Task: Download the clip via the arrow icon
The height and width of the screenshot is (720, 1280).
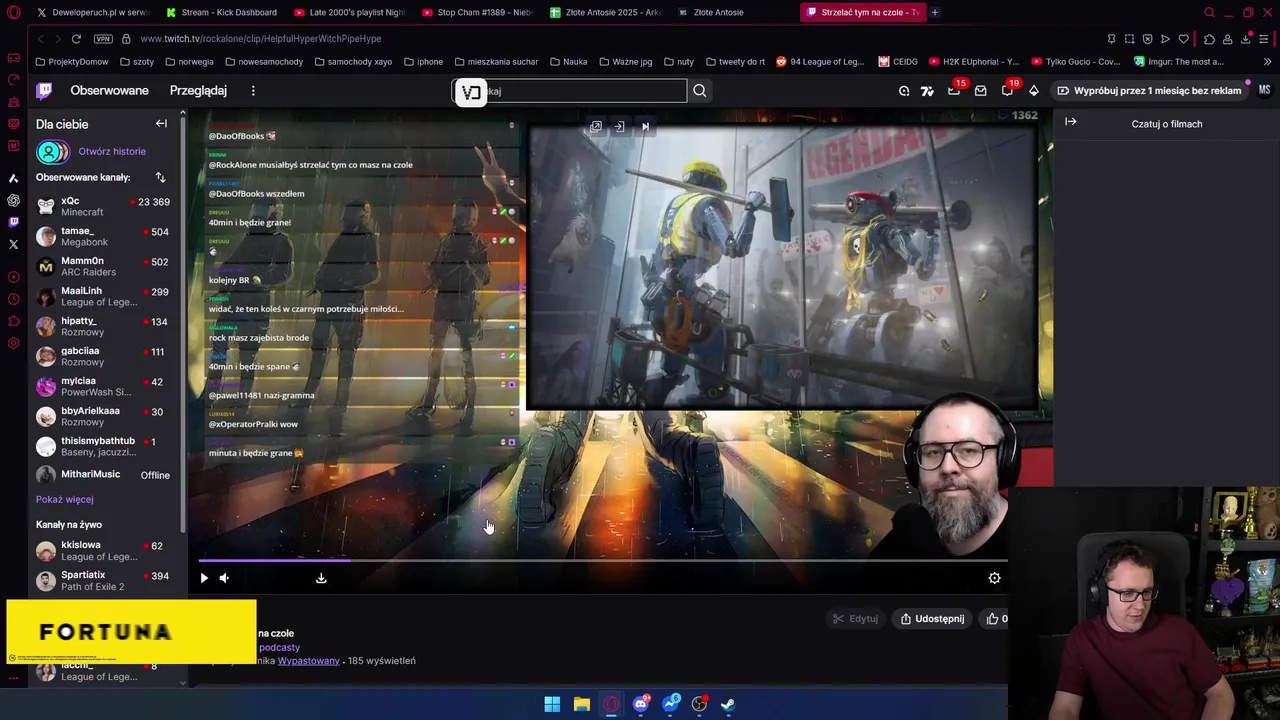Action: [x=321, y=578]
